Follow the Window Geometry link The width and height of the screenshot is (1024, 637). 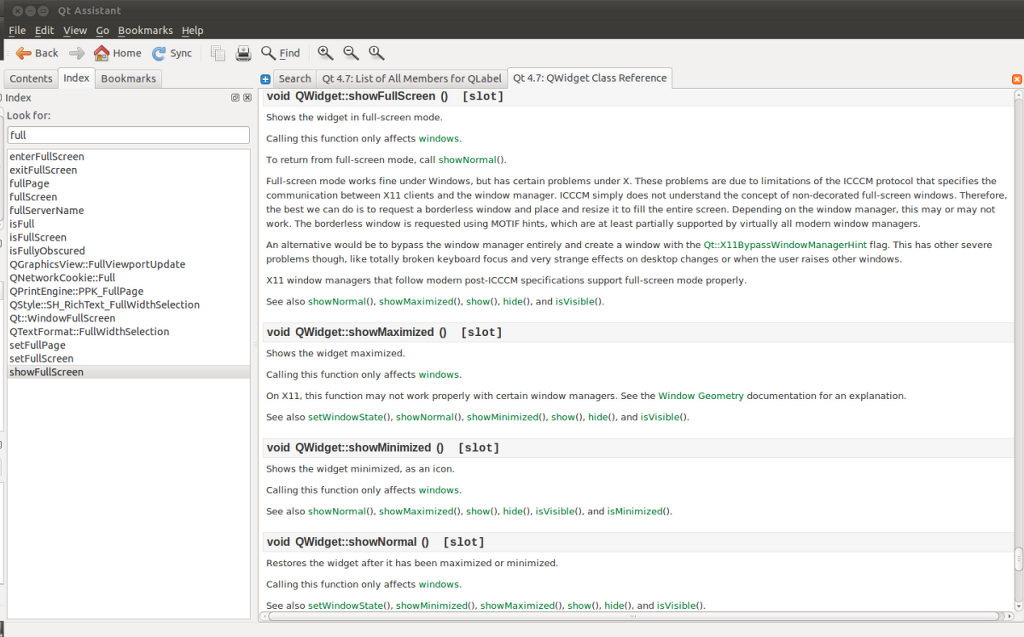coord(701,396)
